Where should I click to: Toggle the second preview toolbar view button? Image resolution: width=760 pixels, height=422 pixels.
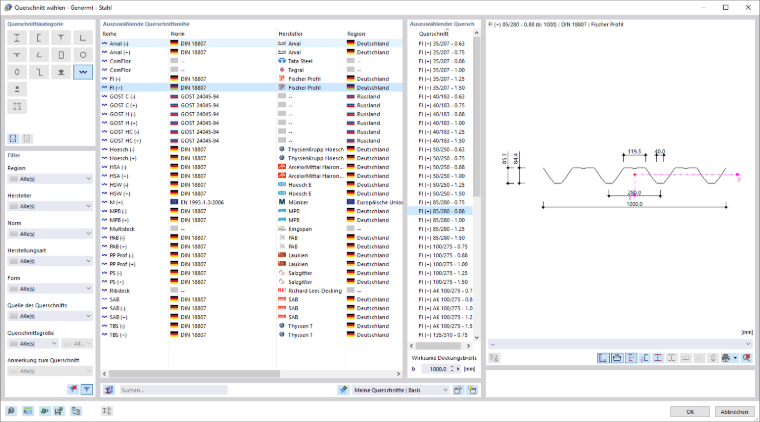(617, 358)
